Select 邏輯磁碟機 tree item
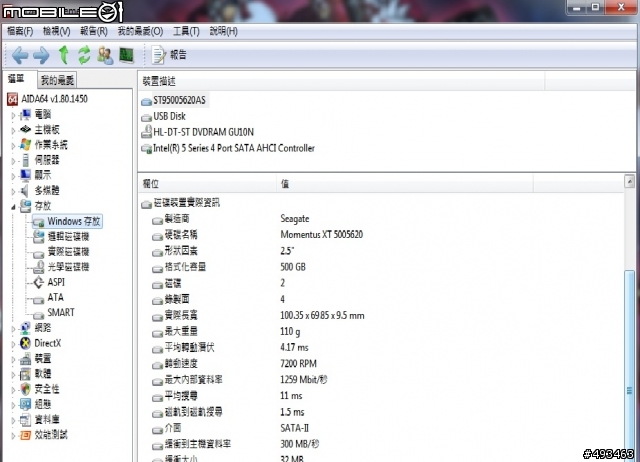This screenshot has height=462, width=640. 61,236
